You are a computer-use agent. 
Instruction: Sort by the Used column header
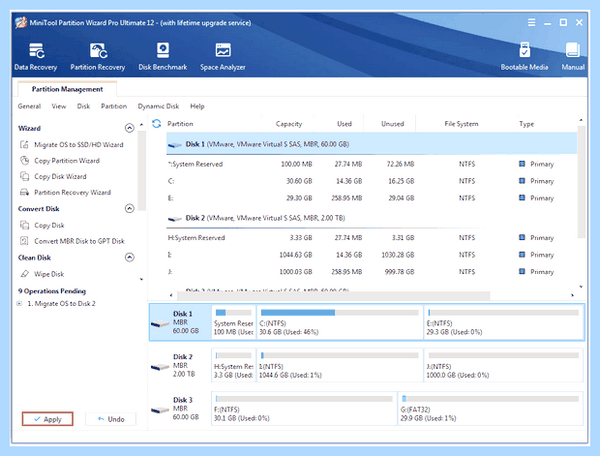pyautogui.click(x=344, y=124)
